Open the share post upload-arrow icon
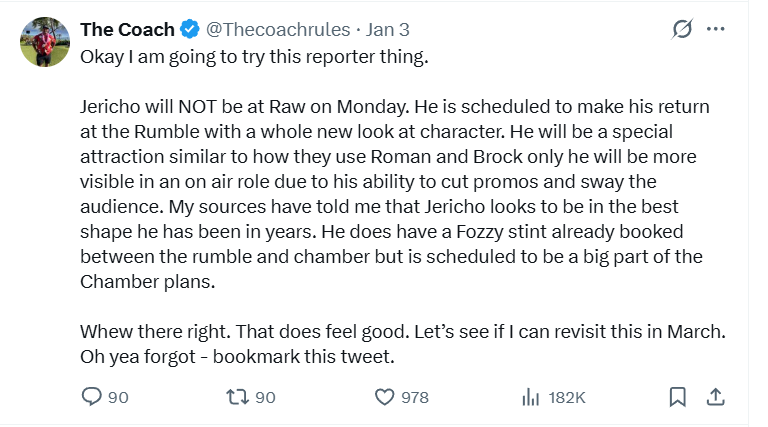This screenshot has width=768, height=427. [x=715, y=397]
